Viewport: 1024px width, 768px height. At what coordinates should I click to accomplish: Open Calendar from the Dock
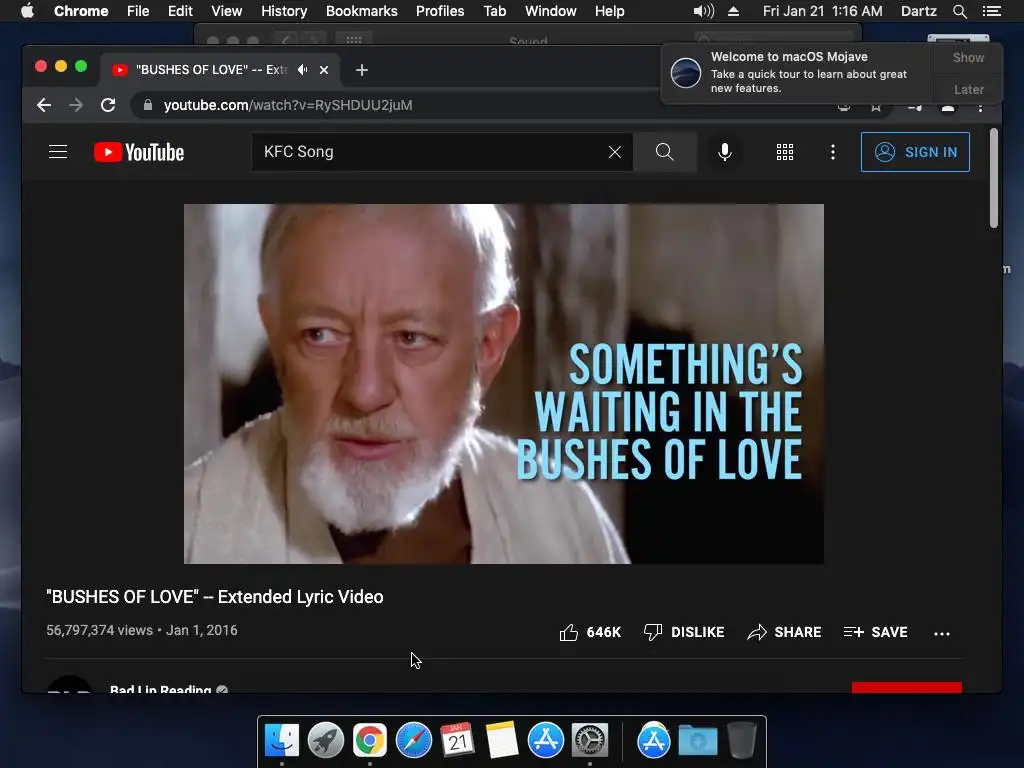[457, 741]
